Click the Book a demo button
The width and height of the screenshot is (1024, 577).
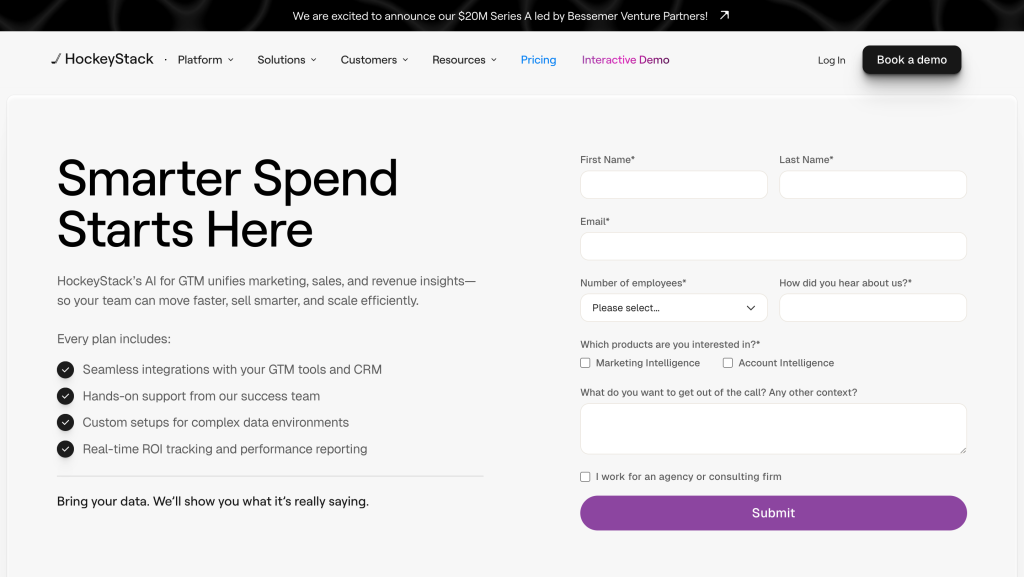click(x=911, y=59)
